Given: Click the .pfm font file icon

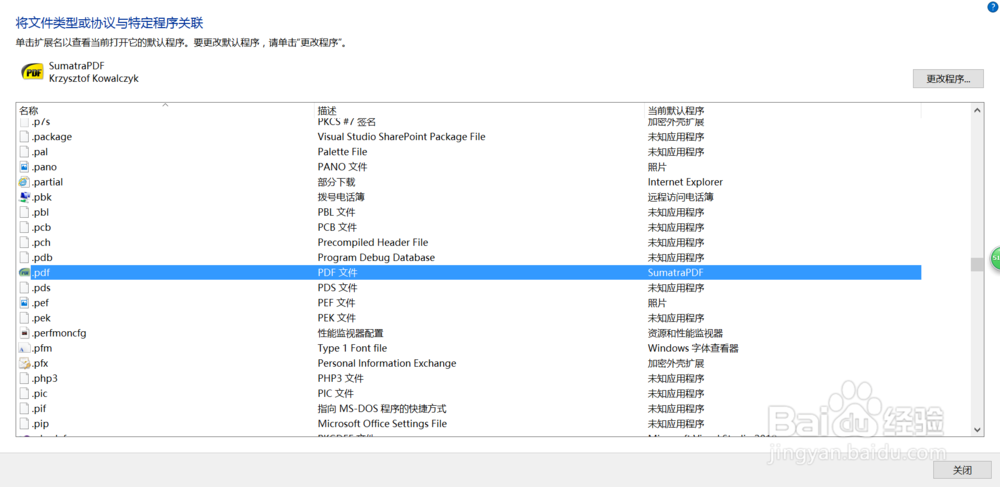Looking at the screenshot, I should 24,348.
